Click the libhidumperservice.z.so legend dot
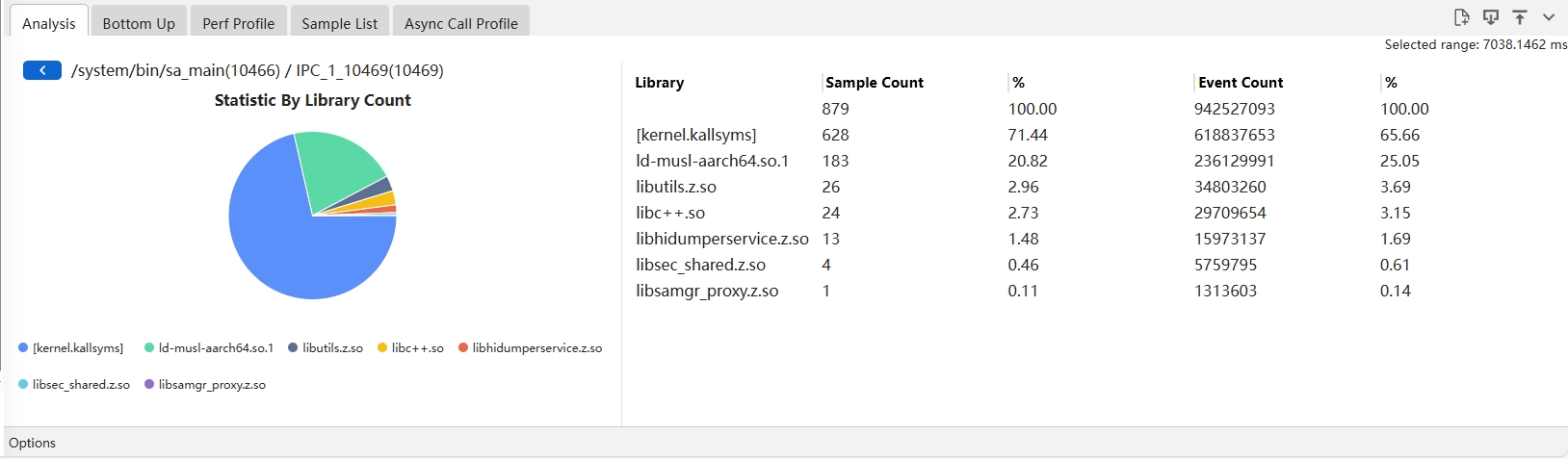This screenshot has height=459, width=1568. pos(463,348)
